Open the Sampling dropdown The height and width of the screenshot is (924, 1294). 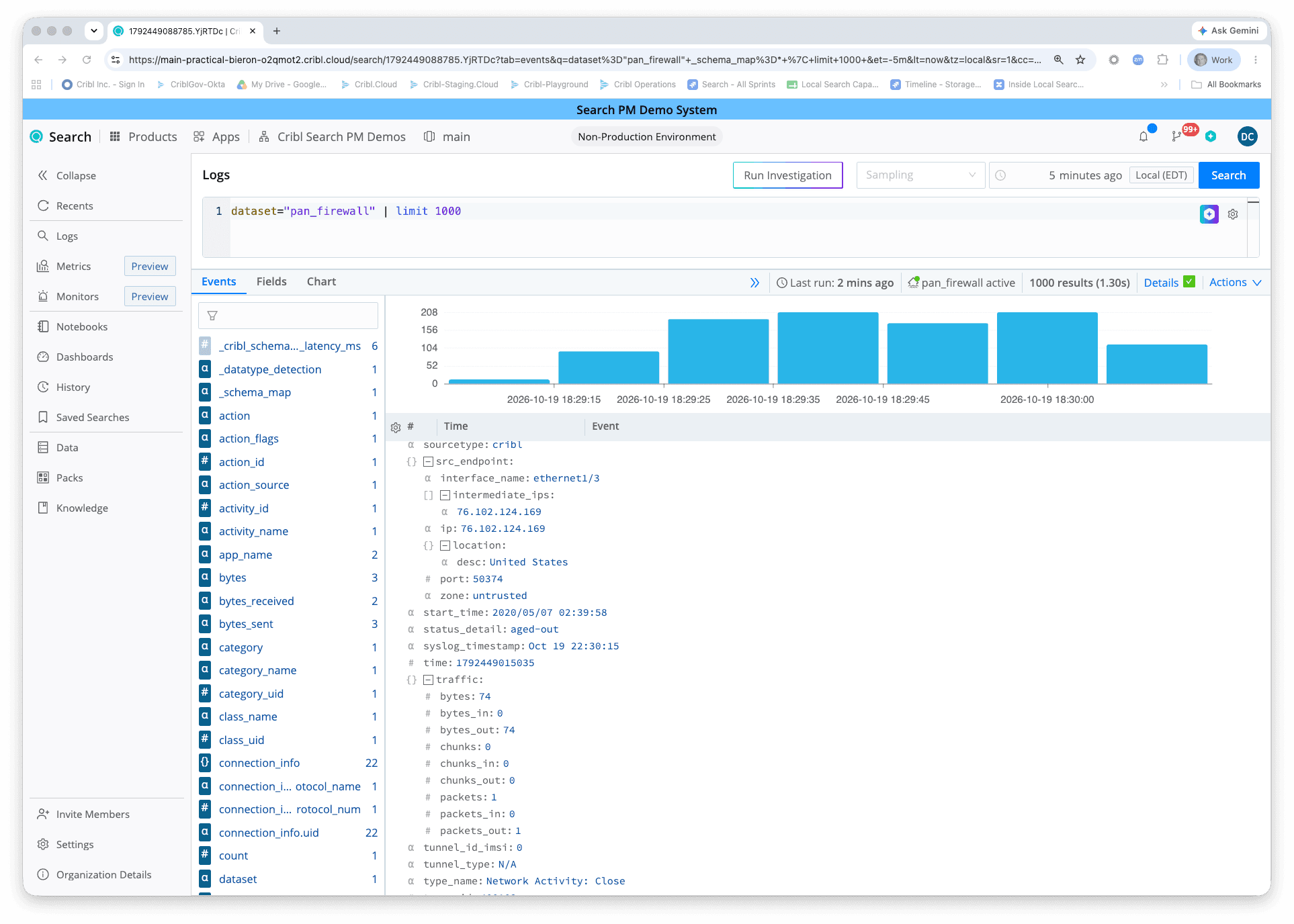click(920, 175)
